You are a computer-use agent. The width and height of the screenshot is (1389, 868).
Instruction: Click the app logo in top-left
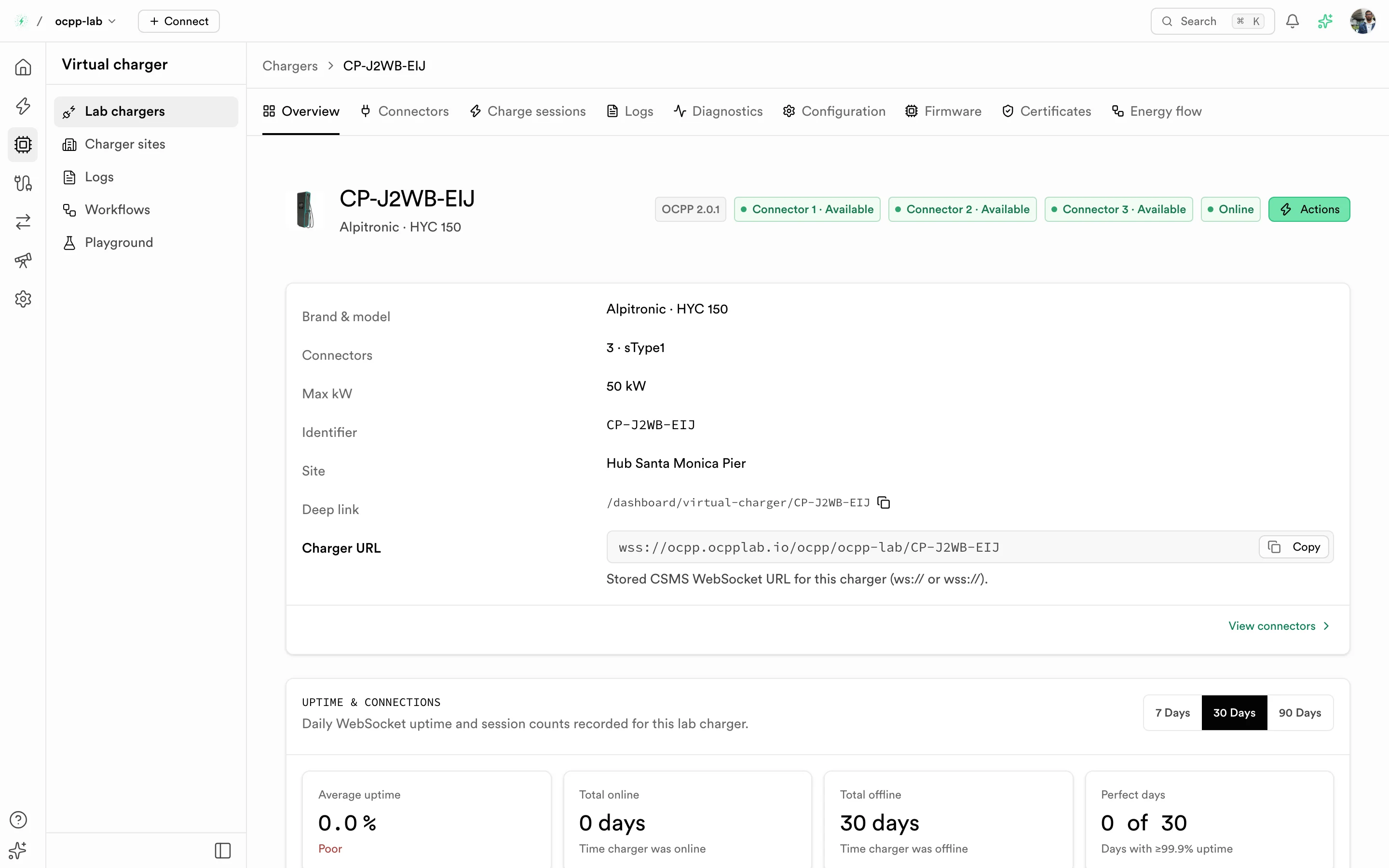coord(21,21)
